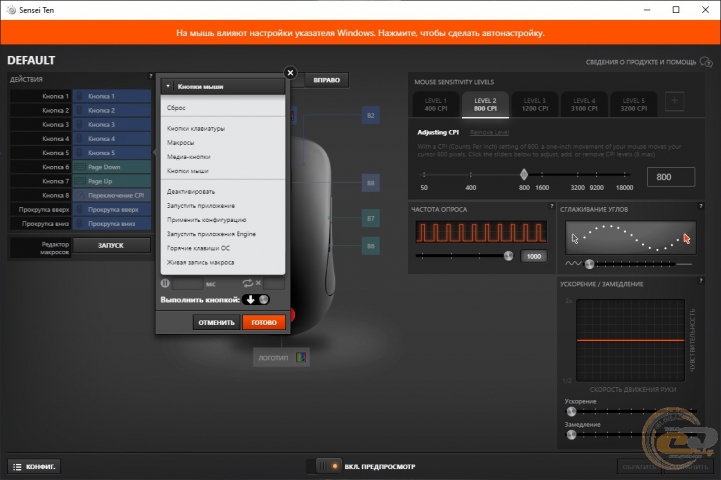Select the B2 button marker on mouse

click(x=371, y=115)
